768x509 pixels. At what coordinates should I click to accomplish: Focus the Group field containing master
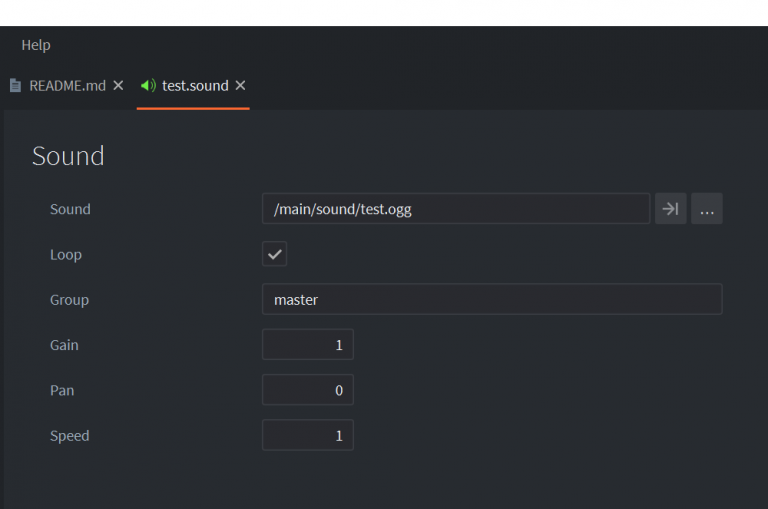click(491, 300)
